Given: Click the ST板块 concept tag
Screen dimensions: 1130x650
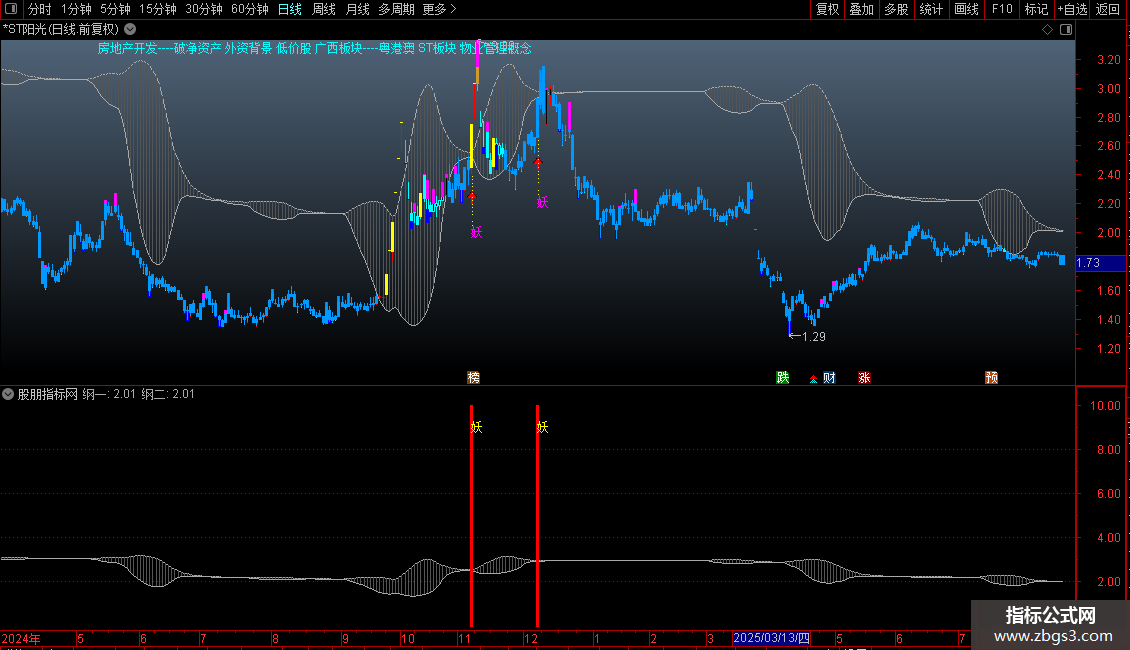Looking at the screenshot, I should tap(437, 48).
